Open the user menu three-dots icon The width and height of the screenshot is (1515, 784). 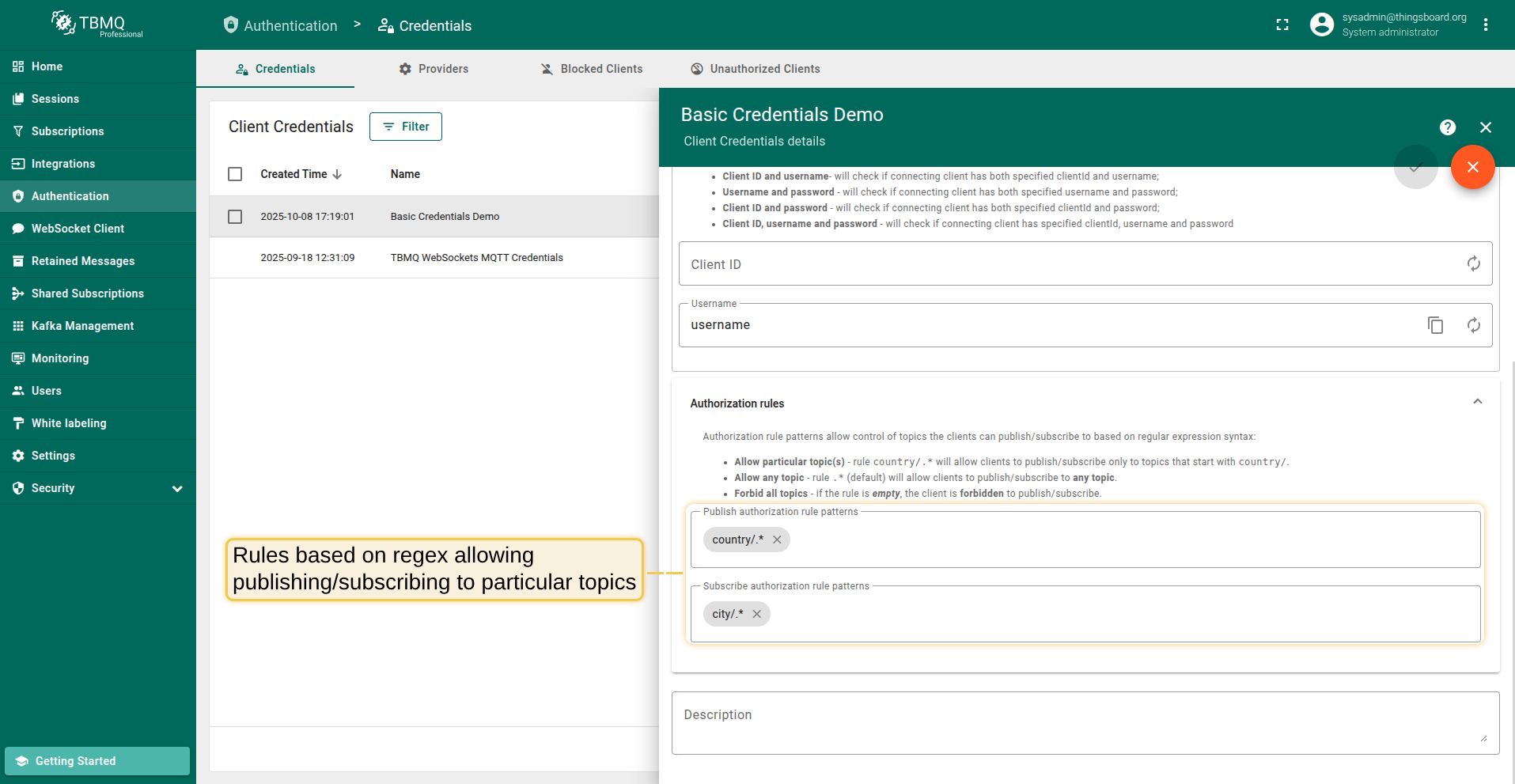coord(1486,25)
